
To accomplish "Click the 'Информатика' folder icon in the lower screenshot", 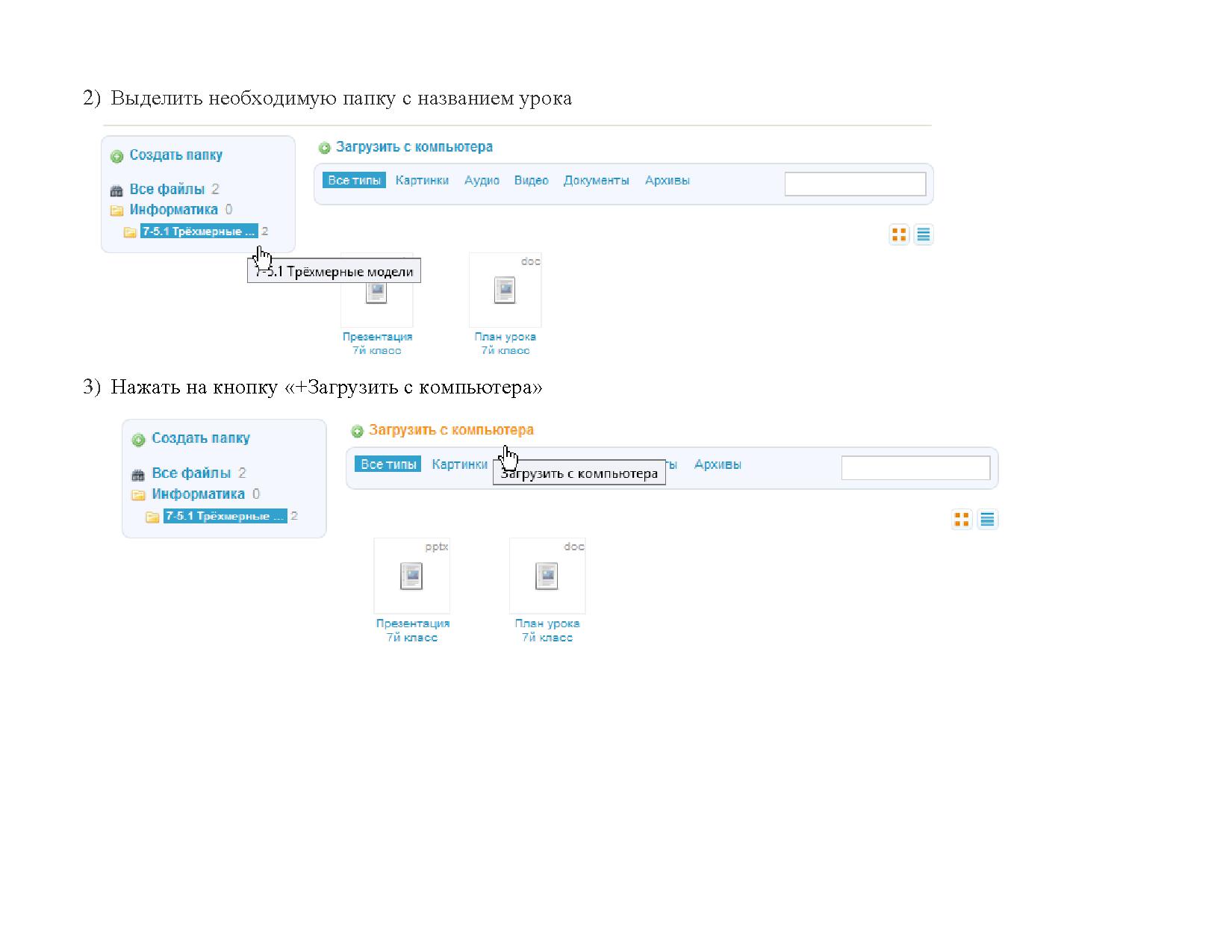I will [x=138, y=495].
